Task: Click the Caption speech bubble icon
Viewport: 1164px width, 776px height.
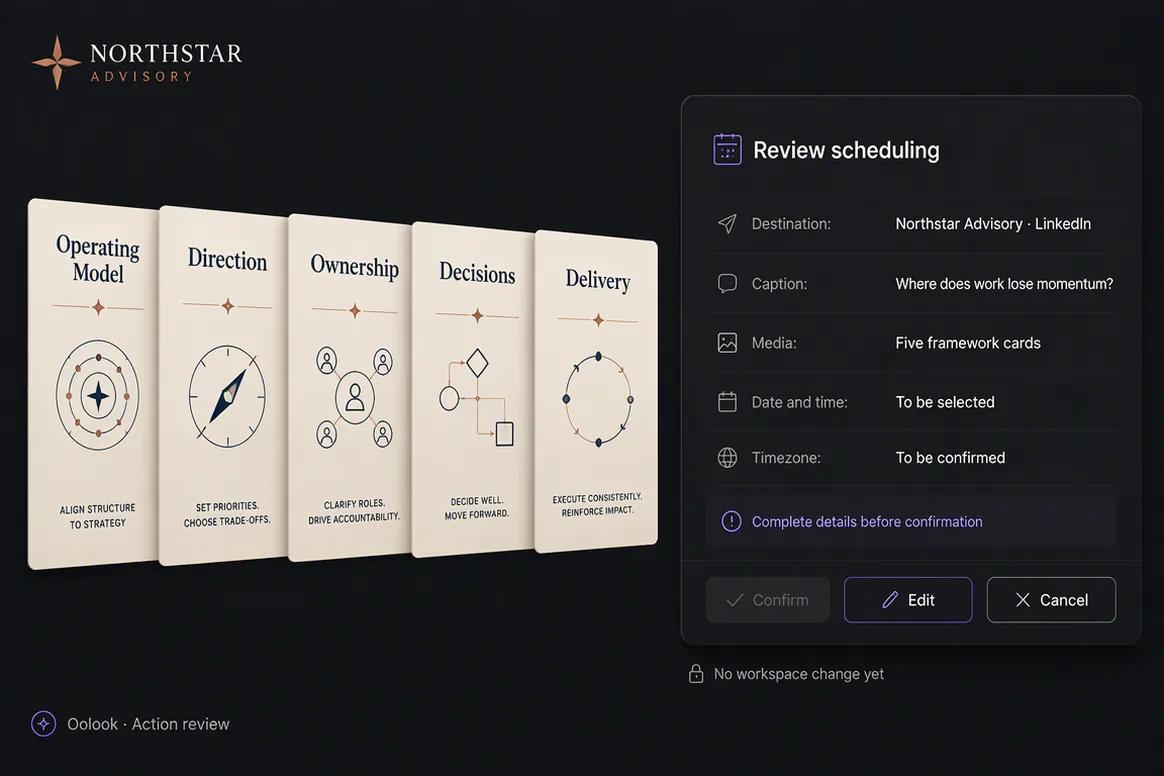Action: pyautogui.click(x=728, y=284)
